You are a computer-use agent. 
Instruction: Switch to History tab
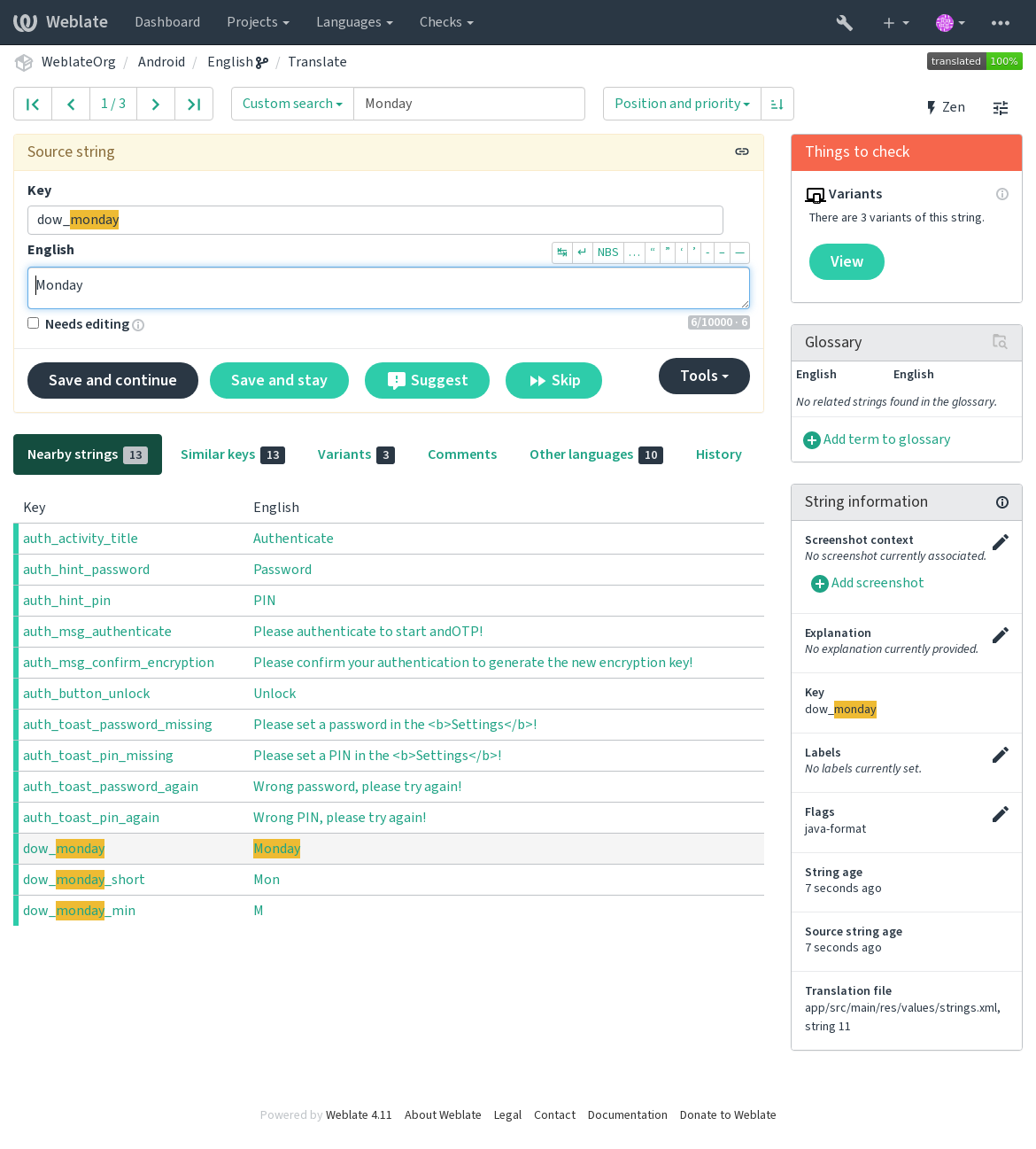(x=718, y=454)
